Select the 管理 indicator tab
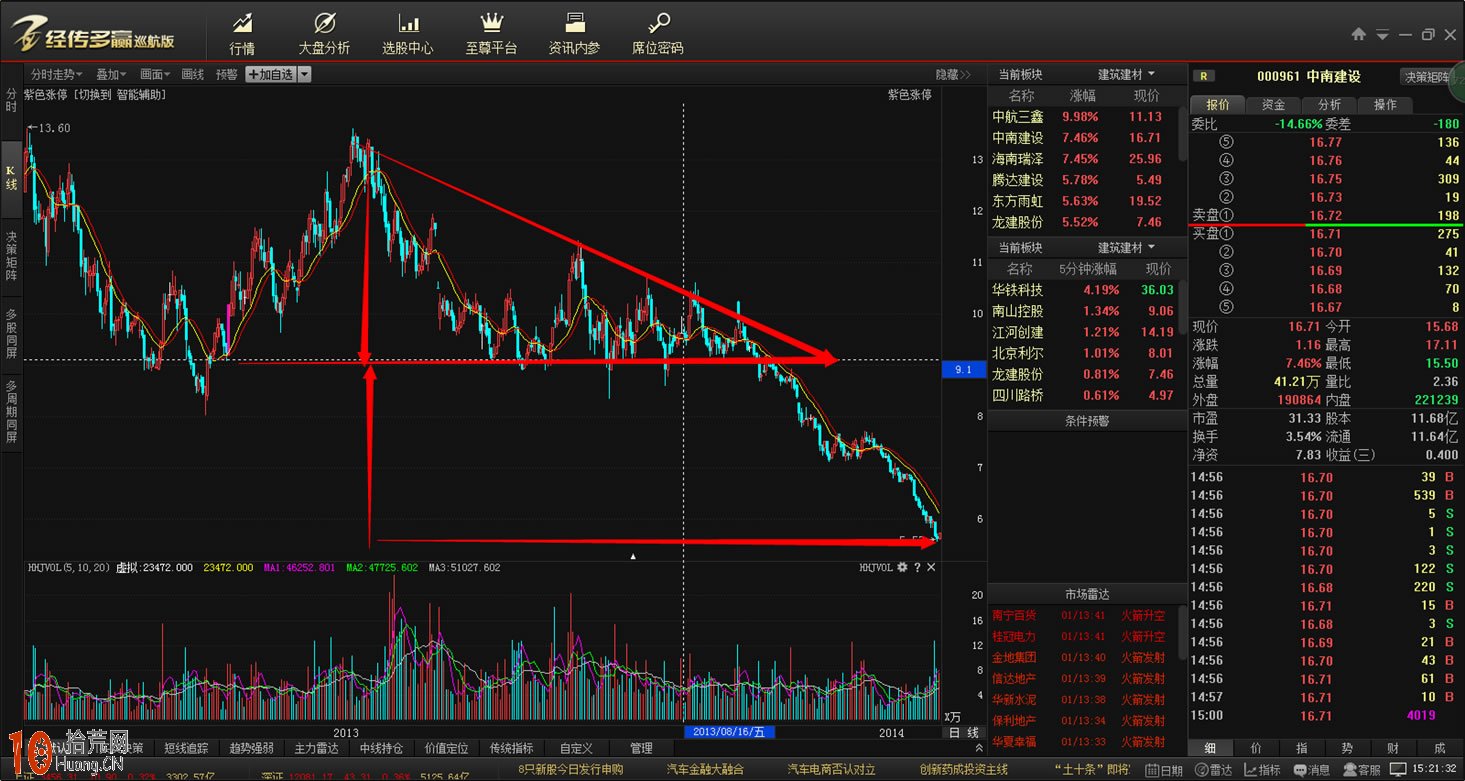The width and height of the screenshot is (1465, 781). tap(641, 748)
